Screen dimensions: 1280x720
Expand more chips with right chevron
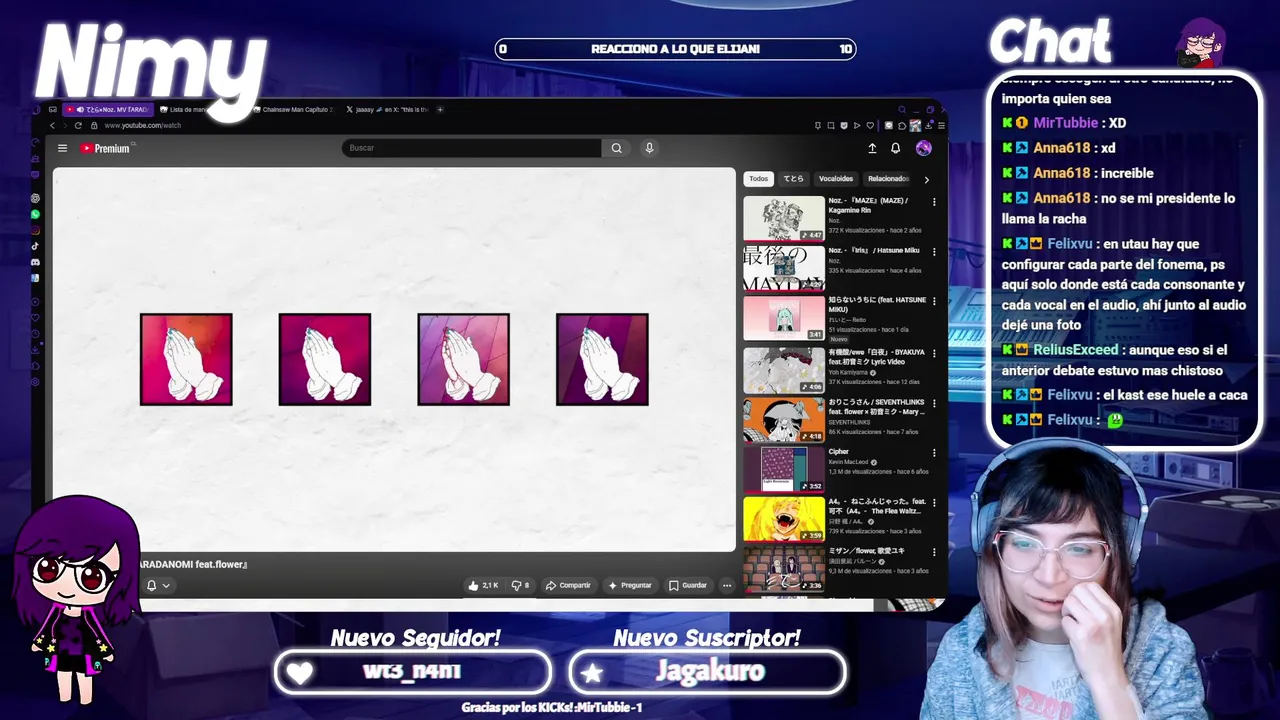pos(926,180)
